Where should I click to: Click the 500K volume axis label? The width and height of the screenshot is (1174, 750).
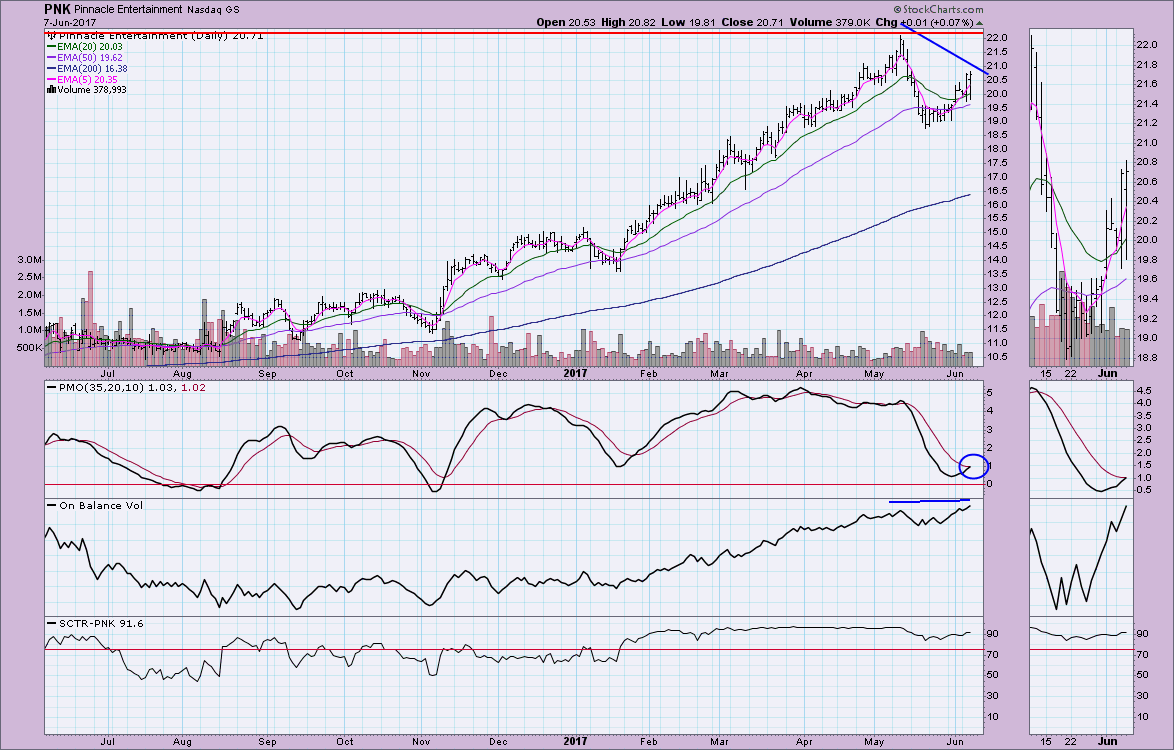coord(29,347)
